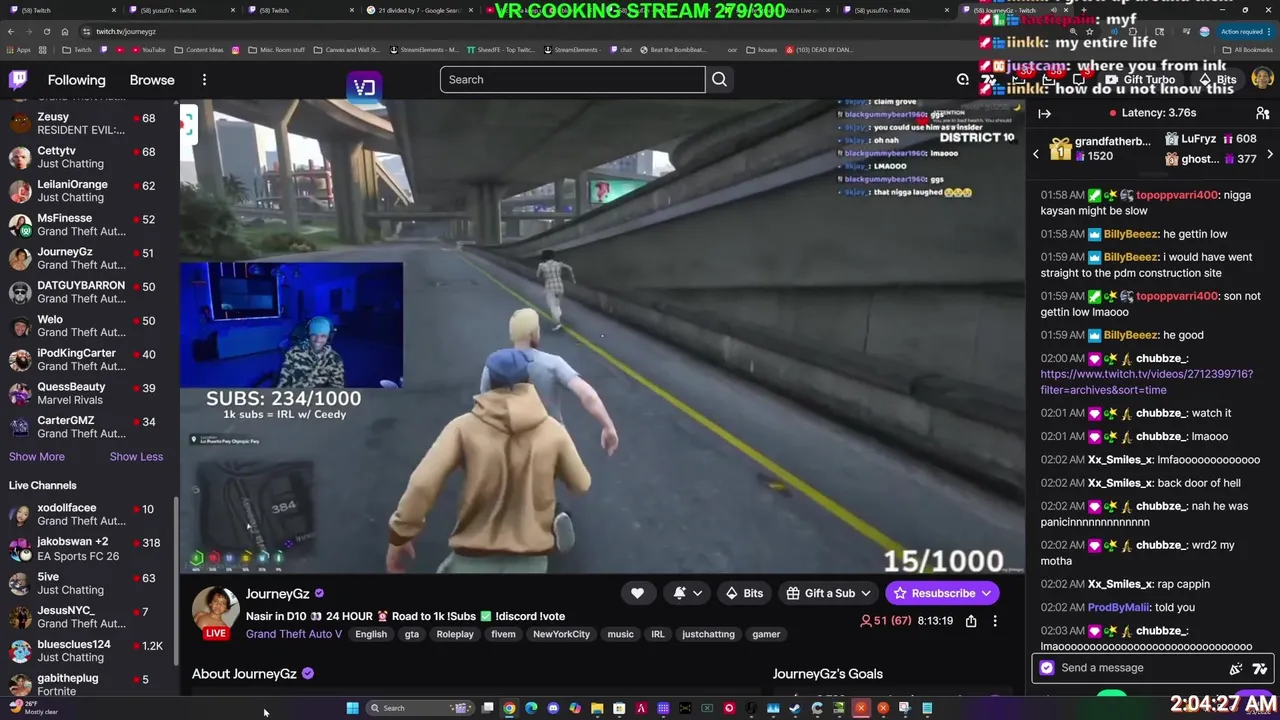Open the MsFinesse channel

[x=88, y=224]
